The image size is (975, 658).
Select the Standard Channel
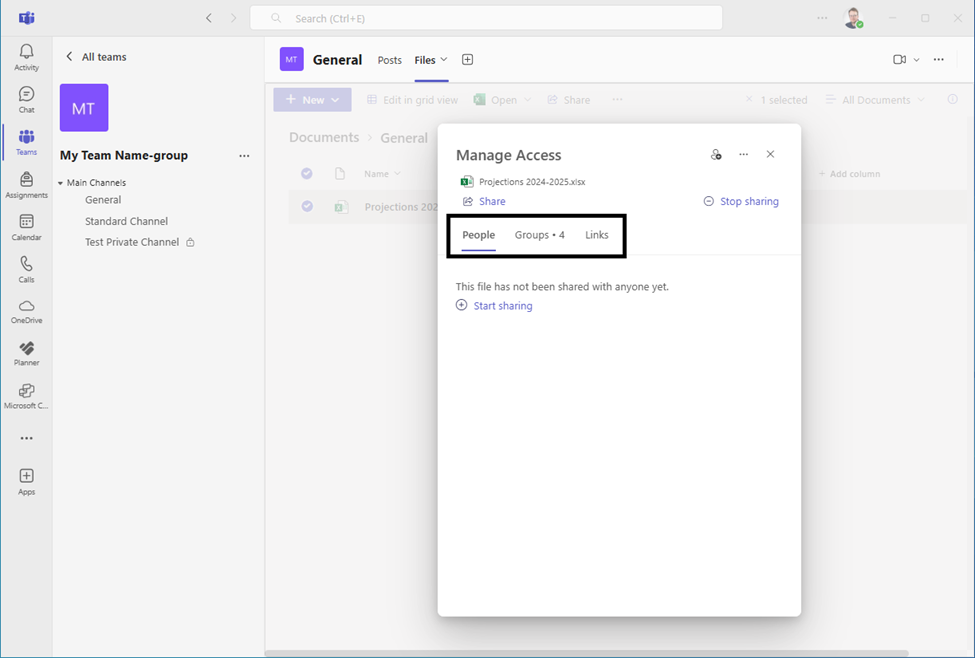[126, 221]
